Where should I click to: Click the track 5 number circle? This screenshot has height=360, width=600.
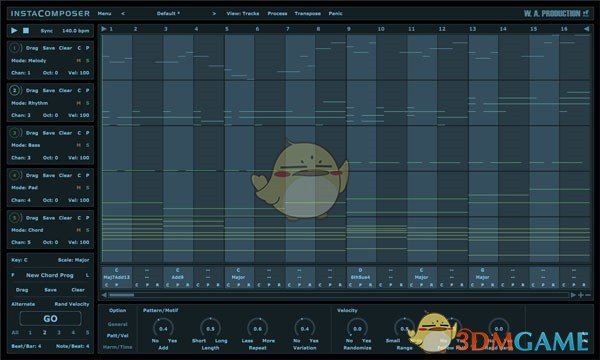coord(15,218)
